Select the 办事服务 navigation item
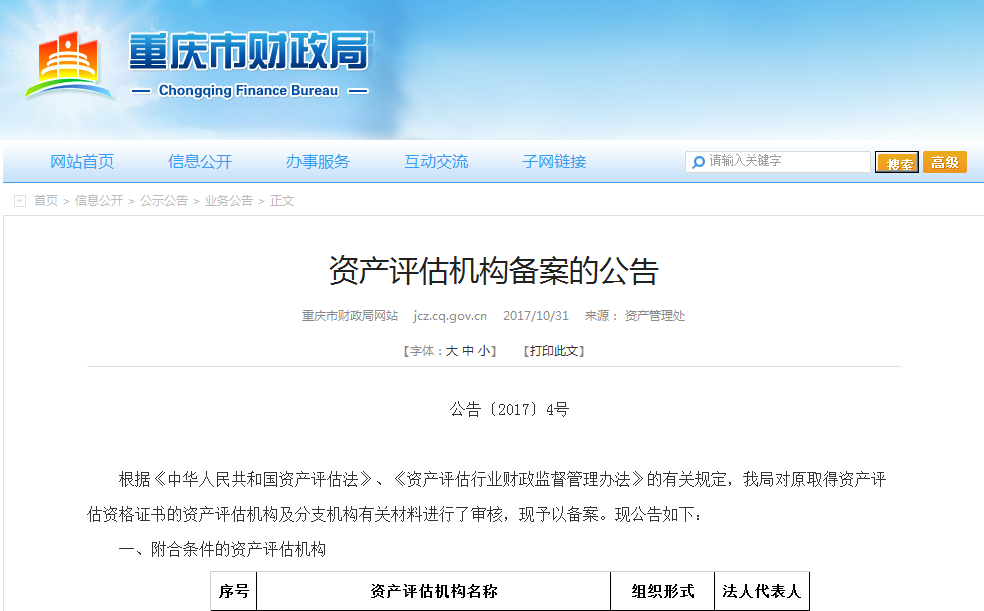The image size is (984, 611). tap(318, 162)
